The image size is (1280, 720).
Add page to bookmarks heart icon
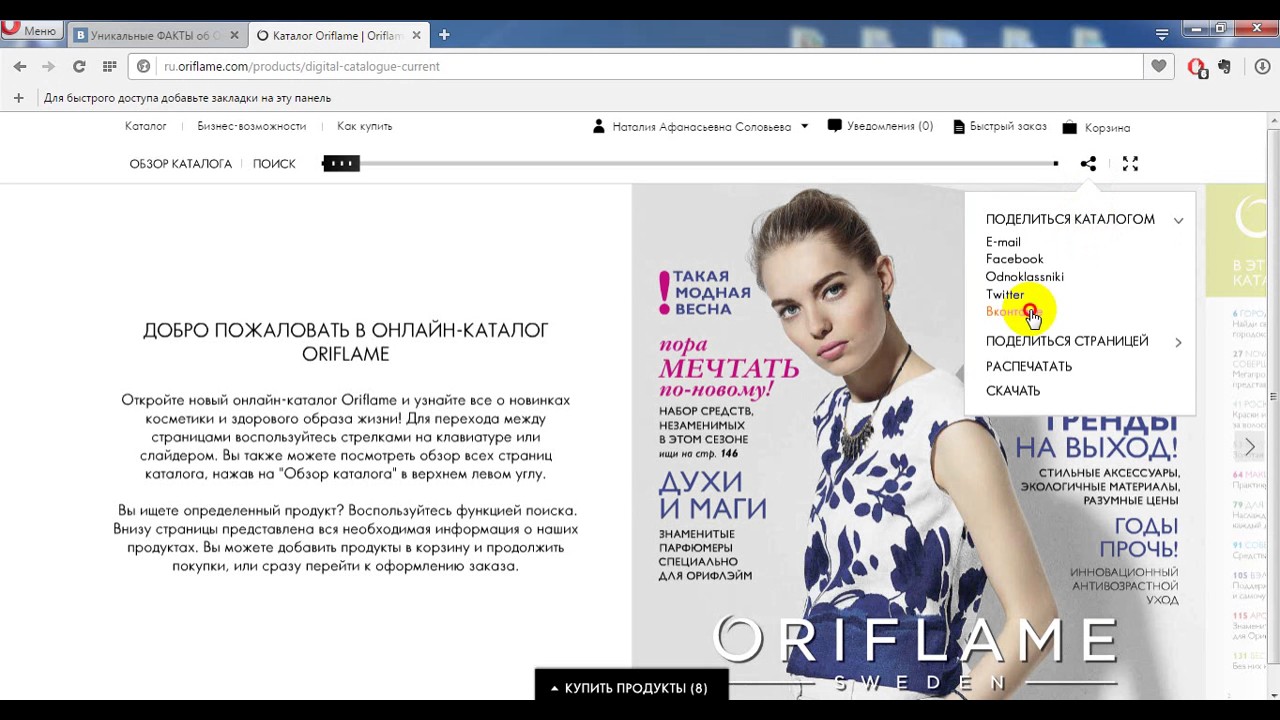click(1158, 66)
